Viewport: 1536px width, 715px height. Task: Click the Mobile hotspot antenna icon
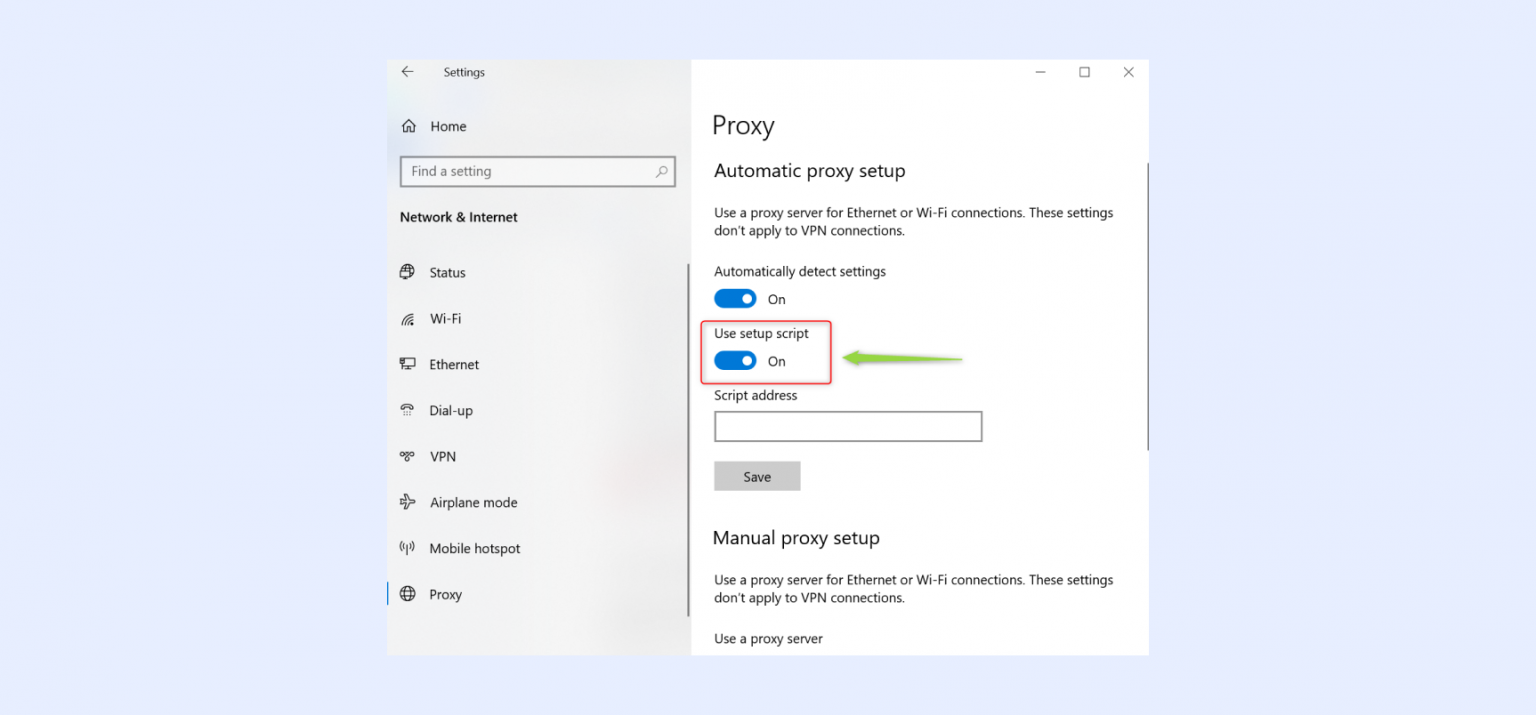click(407, 548)
